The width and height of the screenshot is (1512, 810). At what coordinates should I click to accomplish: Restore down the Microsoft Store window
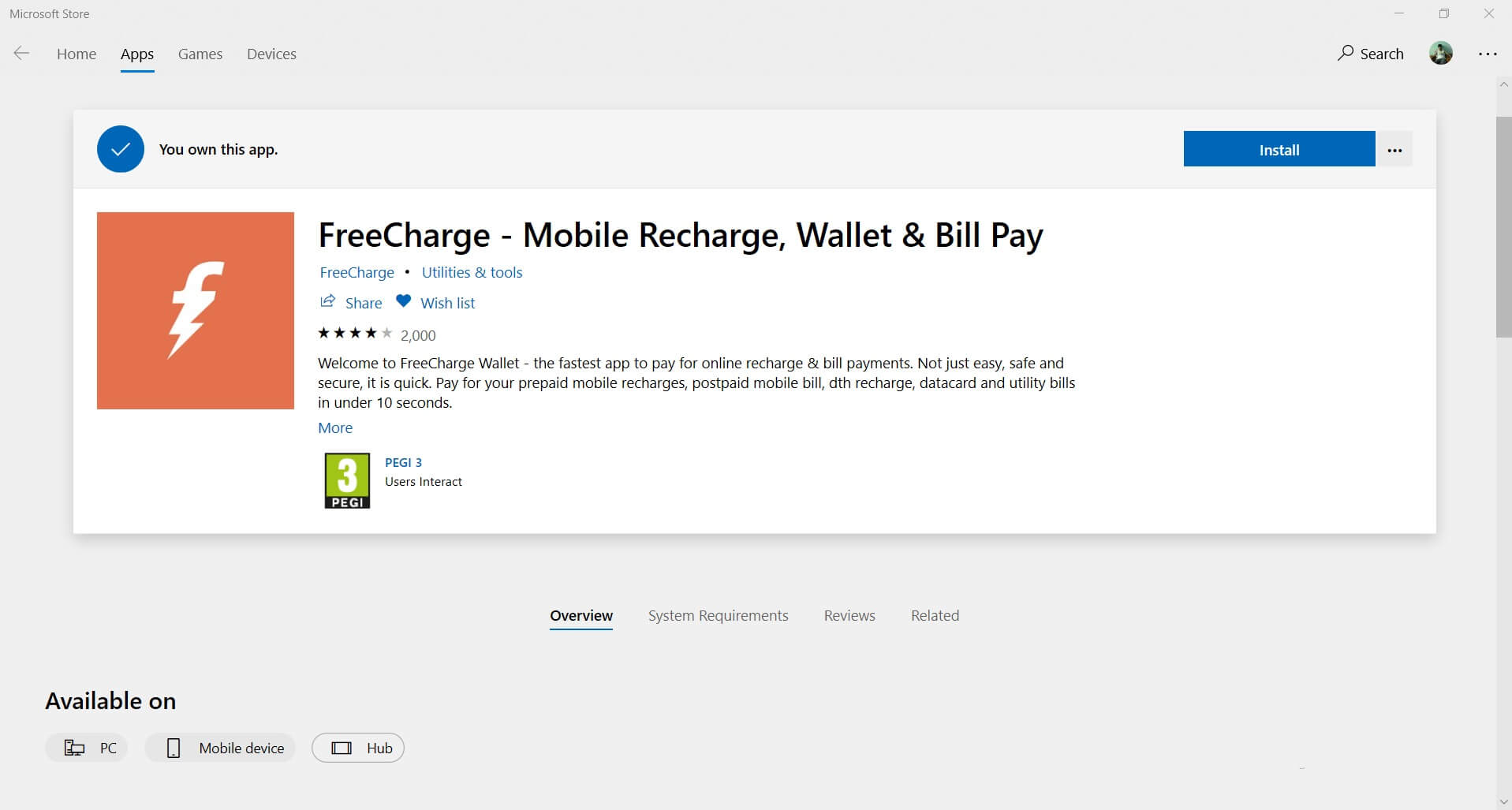[x=1444, y=13]
